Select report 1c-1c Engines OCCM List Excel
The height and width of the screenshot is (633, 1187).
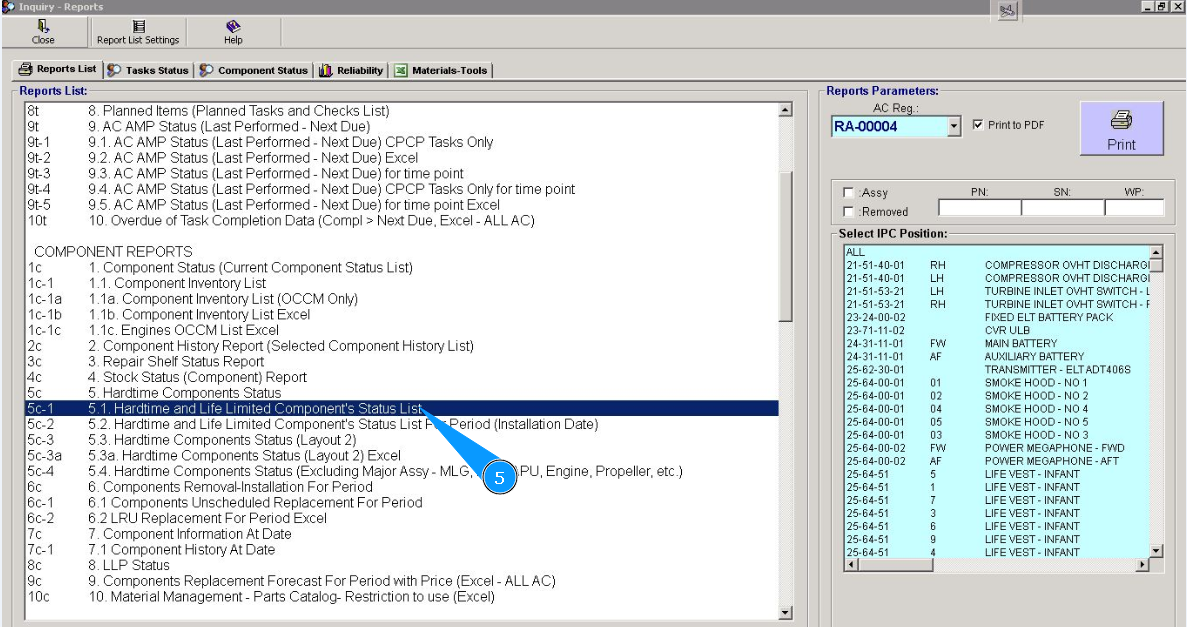tap(402, 330)
